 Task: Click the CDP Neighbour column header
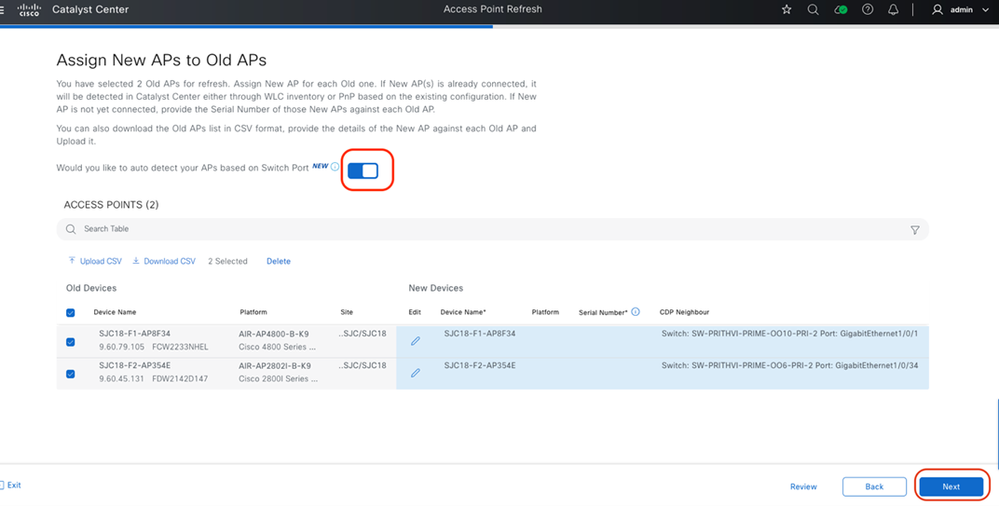(684, 312)
